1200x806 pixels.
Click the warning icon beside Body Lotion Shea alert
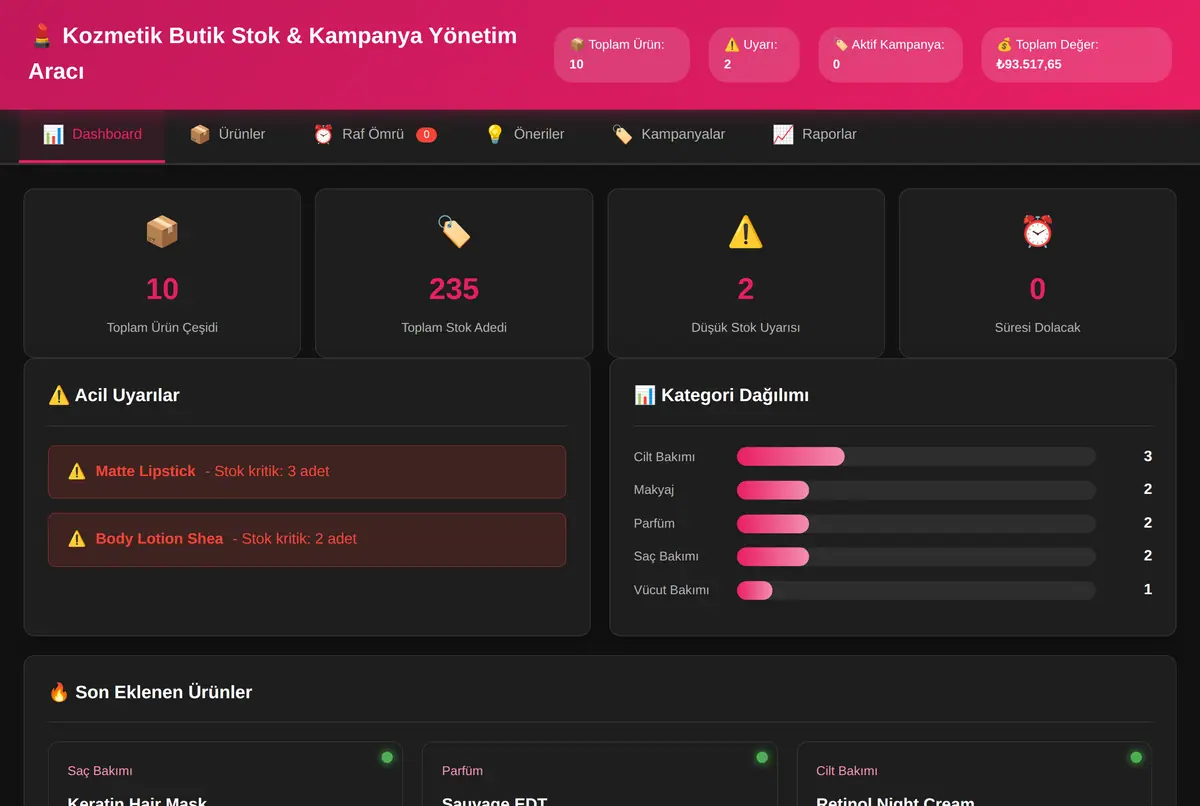tap(77, 539)
